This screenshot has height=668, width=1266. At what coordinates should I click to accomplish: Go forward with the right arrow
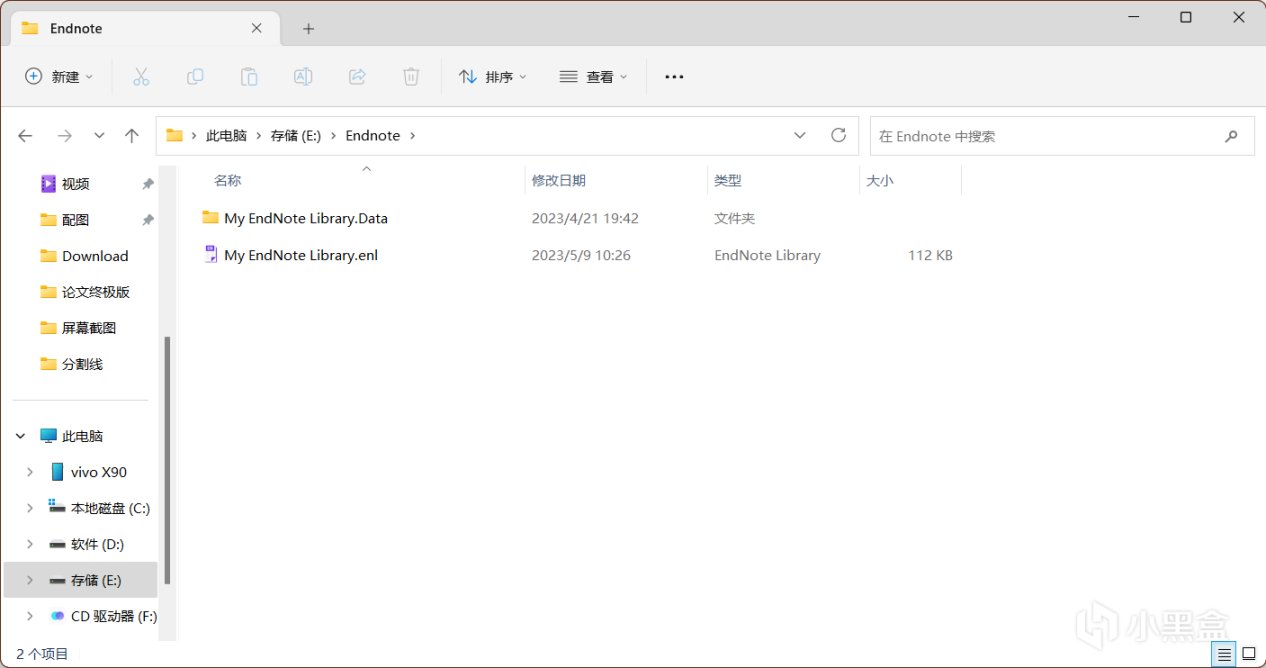pos(65,136)
